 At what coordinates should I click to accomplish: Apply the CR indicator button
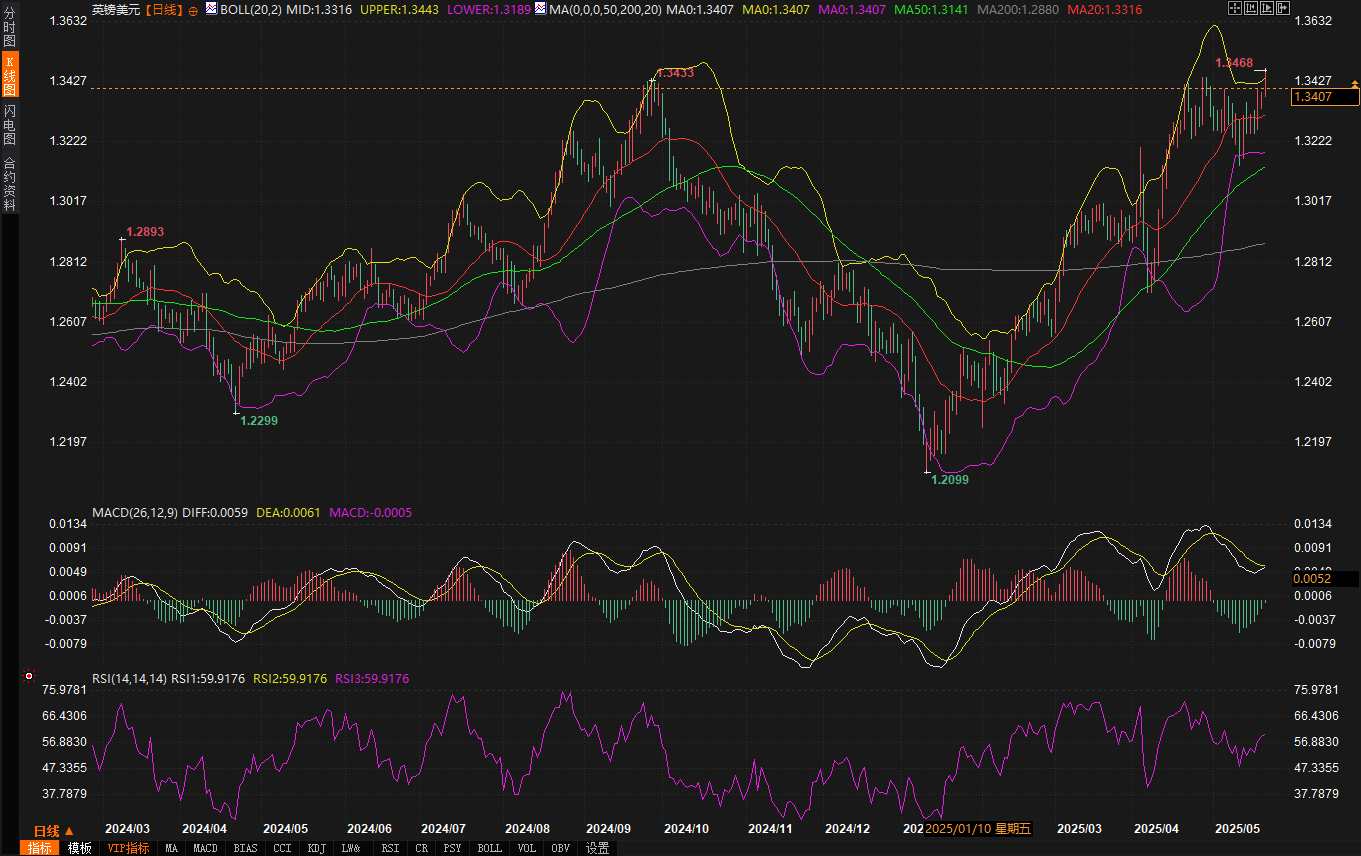pos(421,848)
